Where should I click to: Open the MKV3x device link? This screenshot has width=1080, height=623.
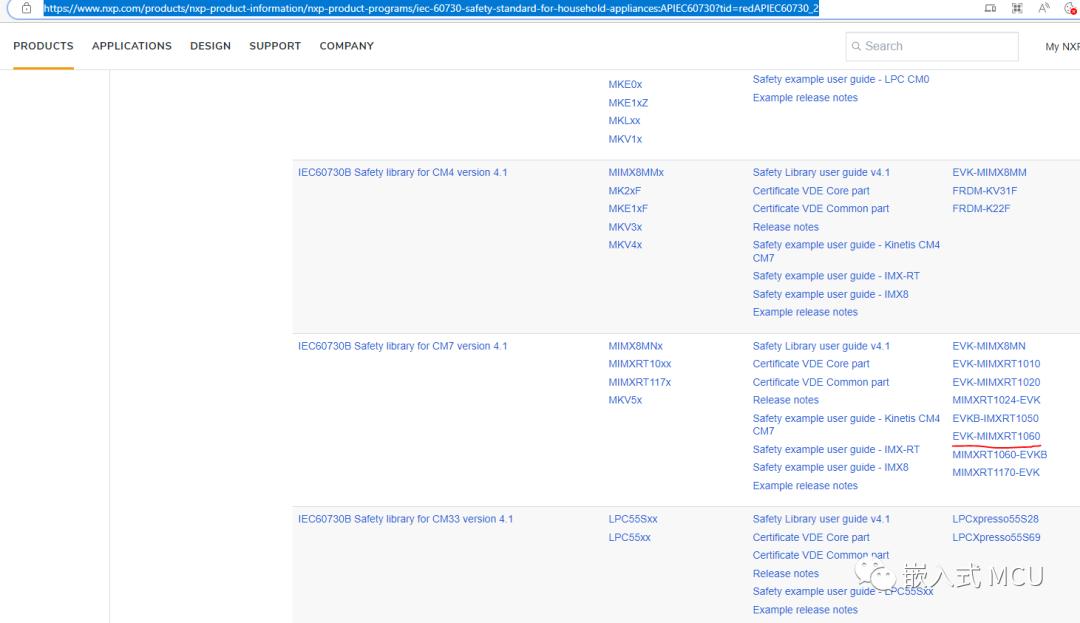tap(625, 227)
